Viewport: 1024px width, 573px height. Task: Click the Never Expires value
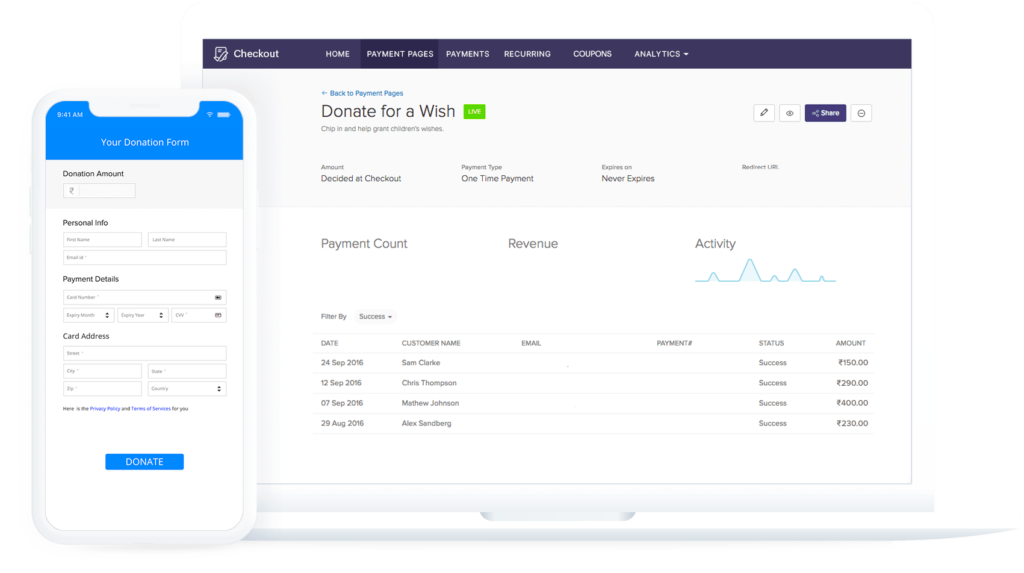pos(628,178)
